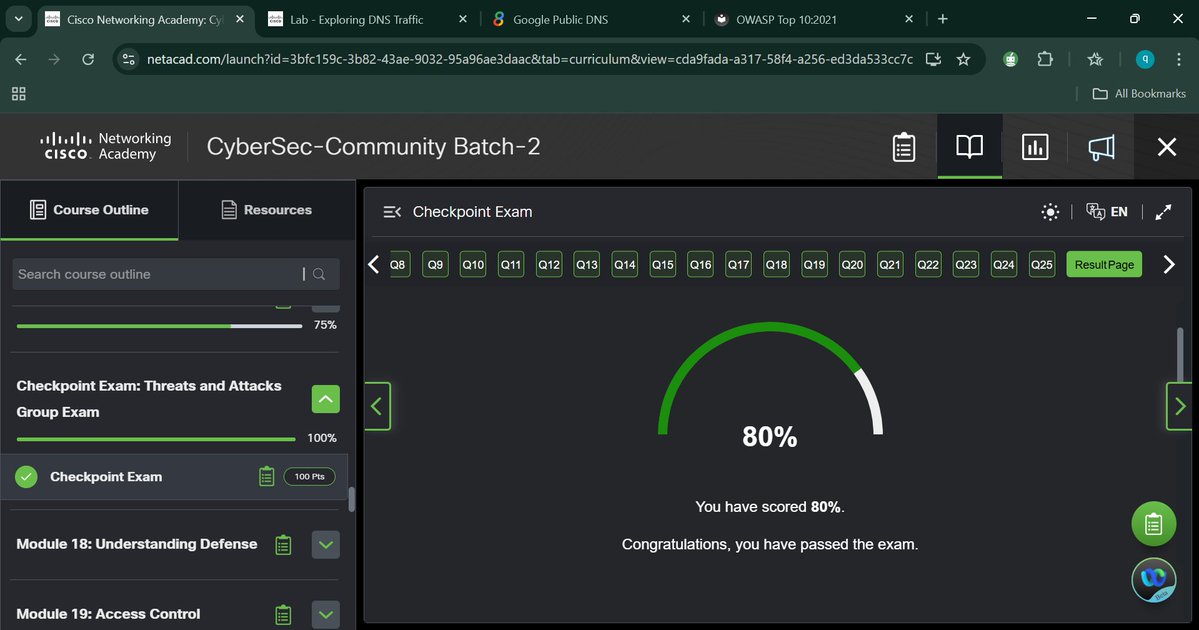This screenshot has height=630, width=1199.
Task: Reload the page with browser refresh icon
Action: pos(88,59)
